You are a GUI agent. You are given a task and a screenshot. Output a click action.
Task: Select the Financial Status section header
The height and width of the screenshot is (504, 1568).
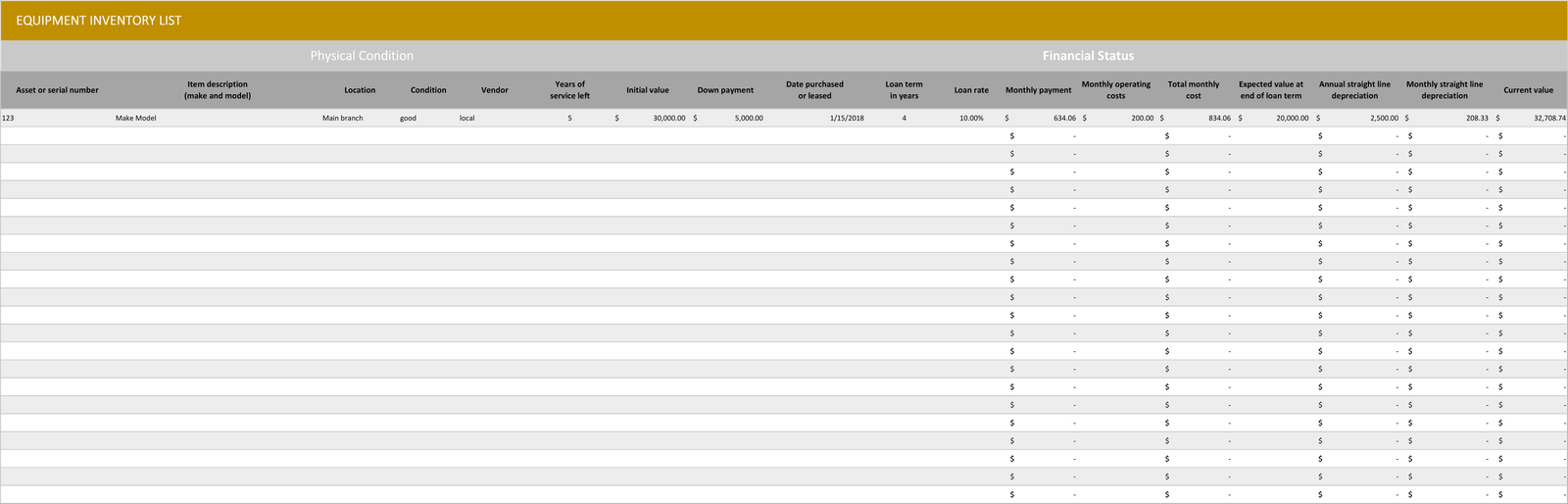(1088, 56)
